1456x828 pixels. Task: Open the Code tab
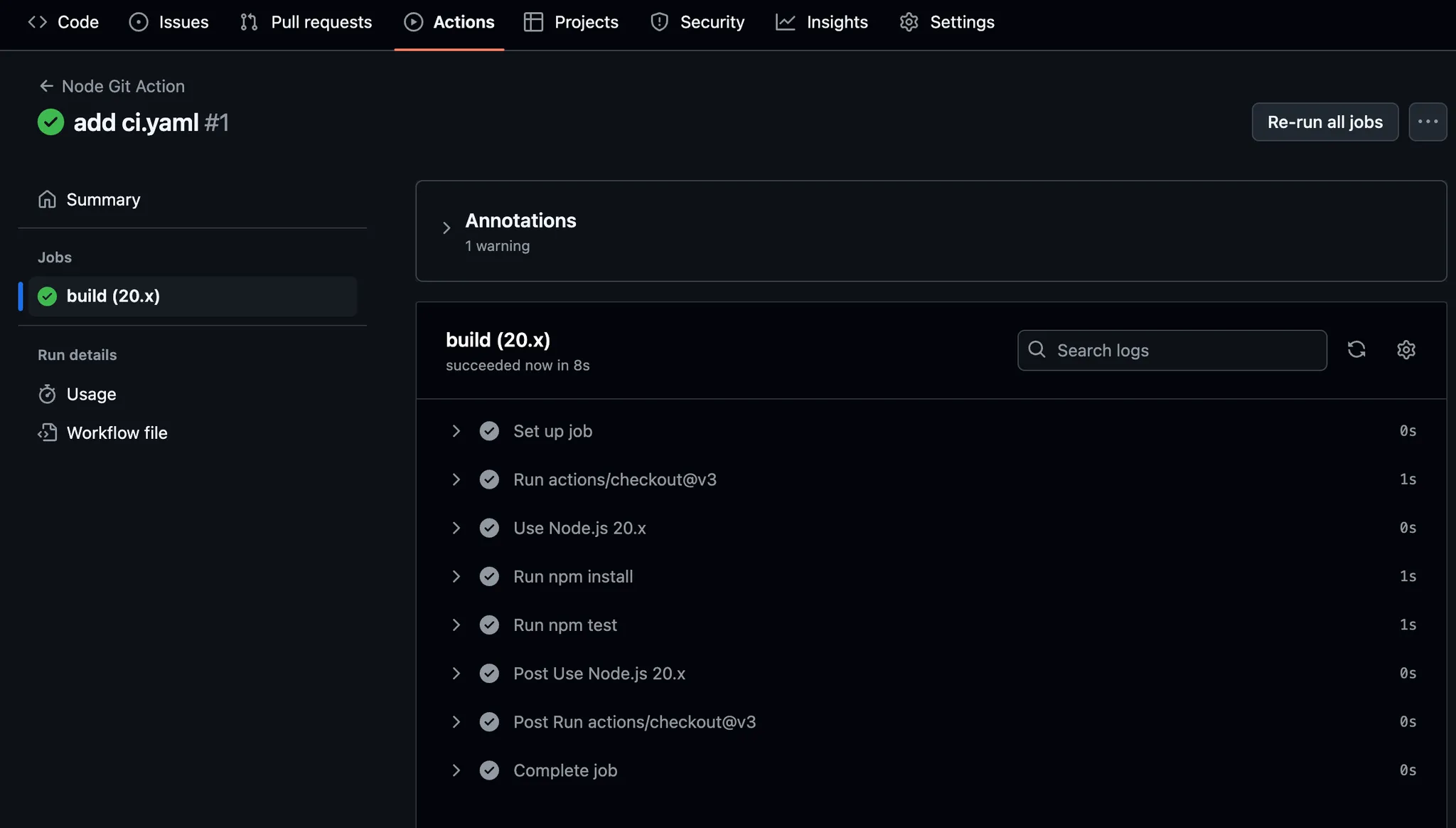pos(63,22)
